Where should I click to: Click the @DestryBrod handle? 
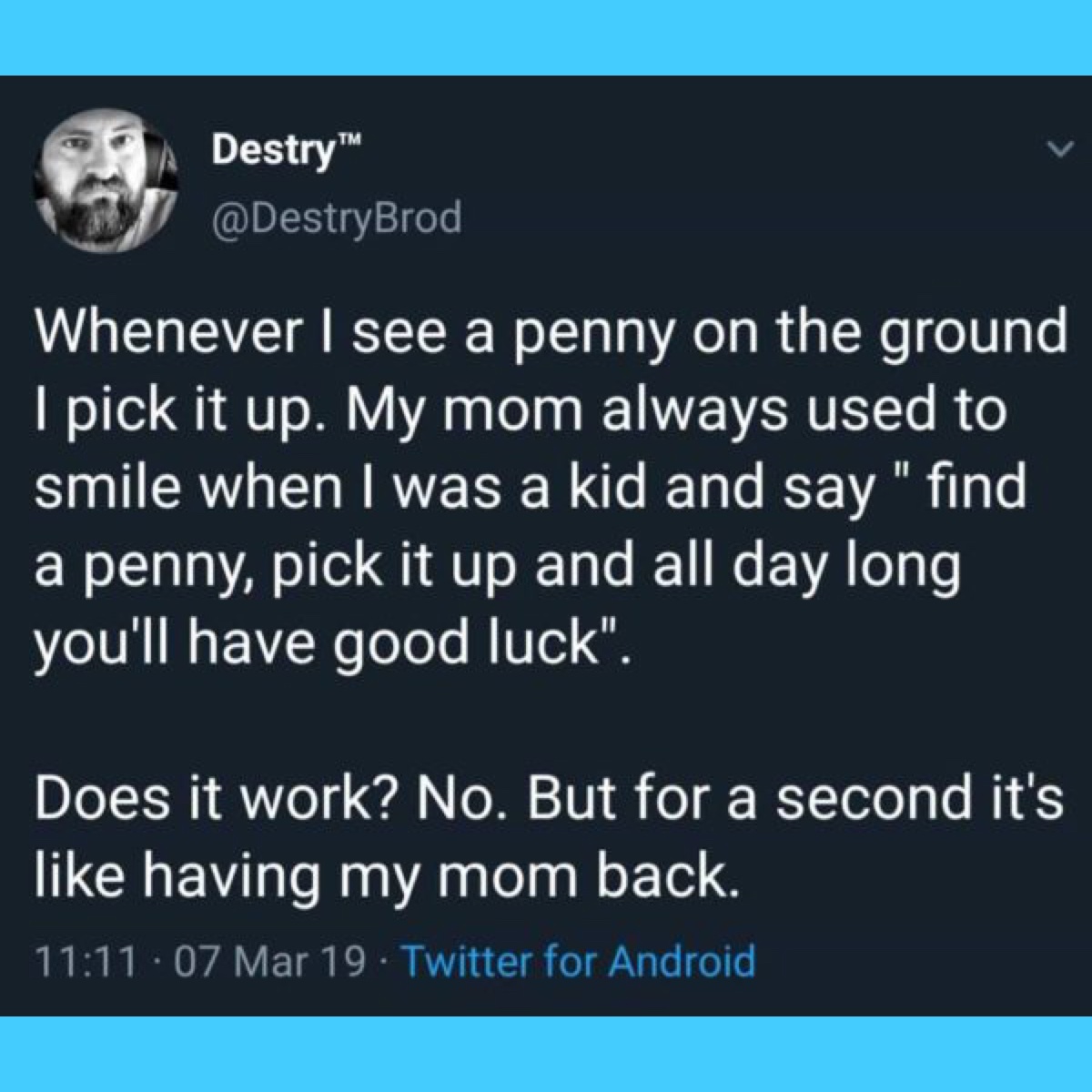(x=336, y=218)
